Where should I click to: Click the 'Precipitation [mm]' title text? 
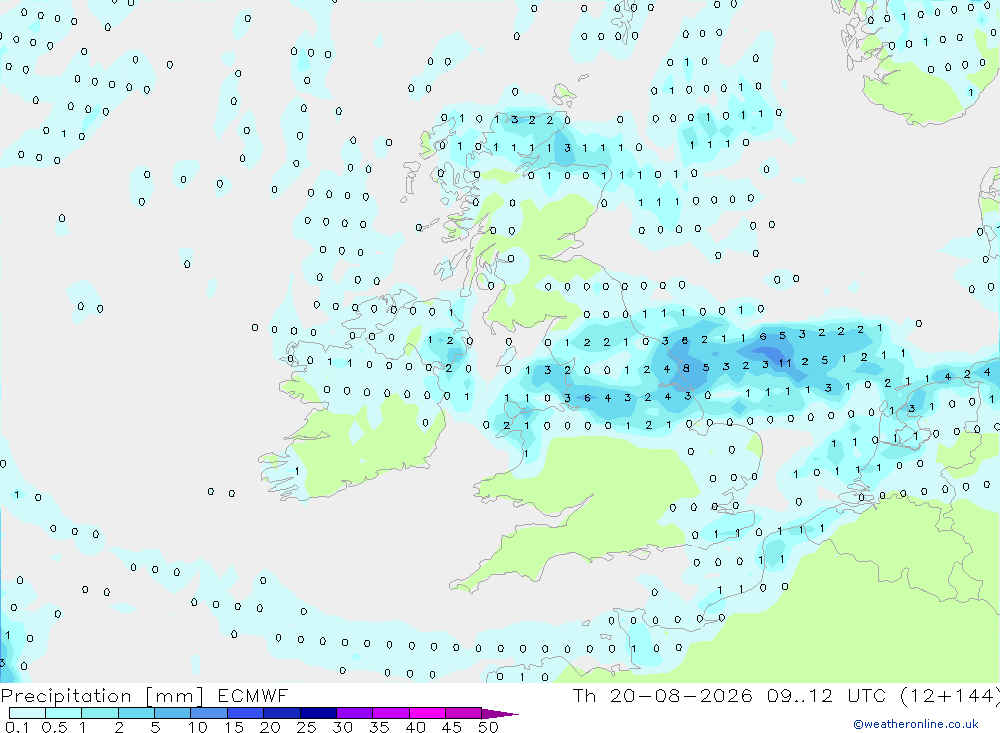pyautogui.click(x=102, y=696)
